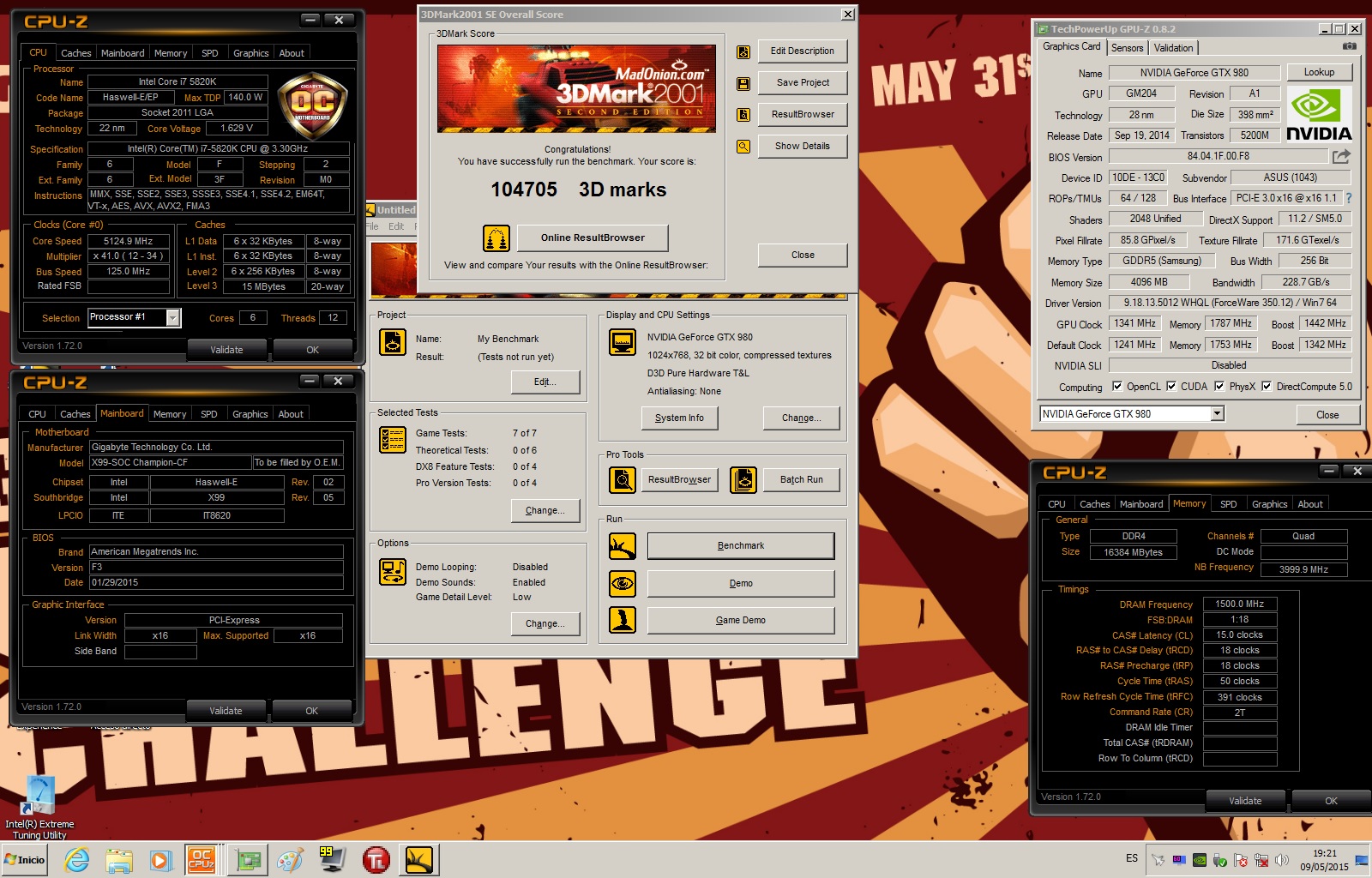Open the GPU selection dropdown in GPU-Z
This screenshot has width=1372, height=878.
coord(1217,414)
